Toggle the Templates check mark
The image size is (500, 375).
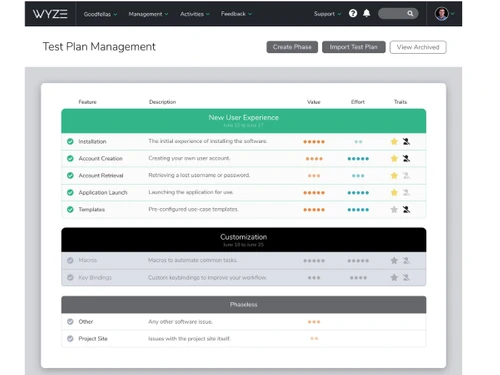(70, 209)
